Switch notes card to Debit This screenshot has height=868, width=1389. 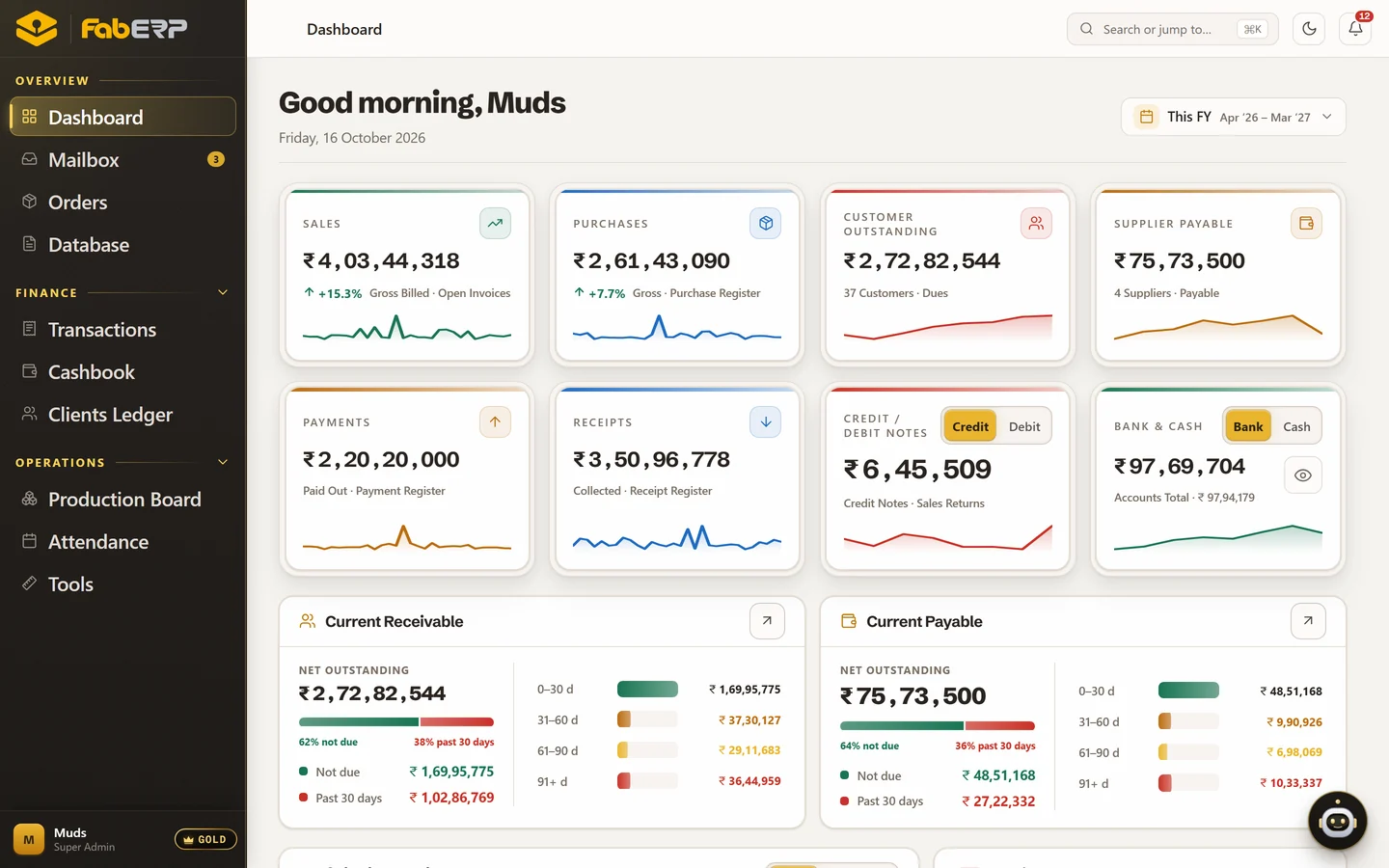pos(1024,426)
